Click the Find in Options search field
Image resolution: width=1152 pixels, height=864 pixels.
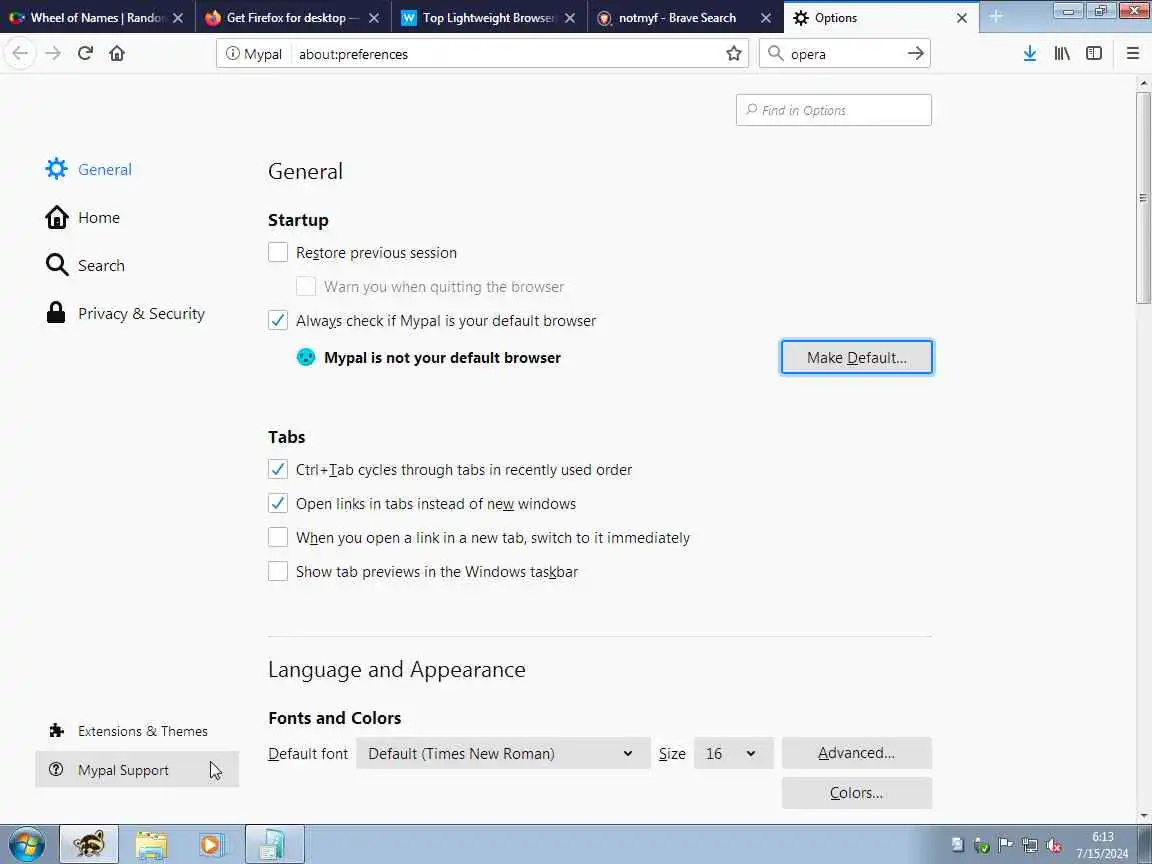pos(834,110)
